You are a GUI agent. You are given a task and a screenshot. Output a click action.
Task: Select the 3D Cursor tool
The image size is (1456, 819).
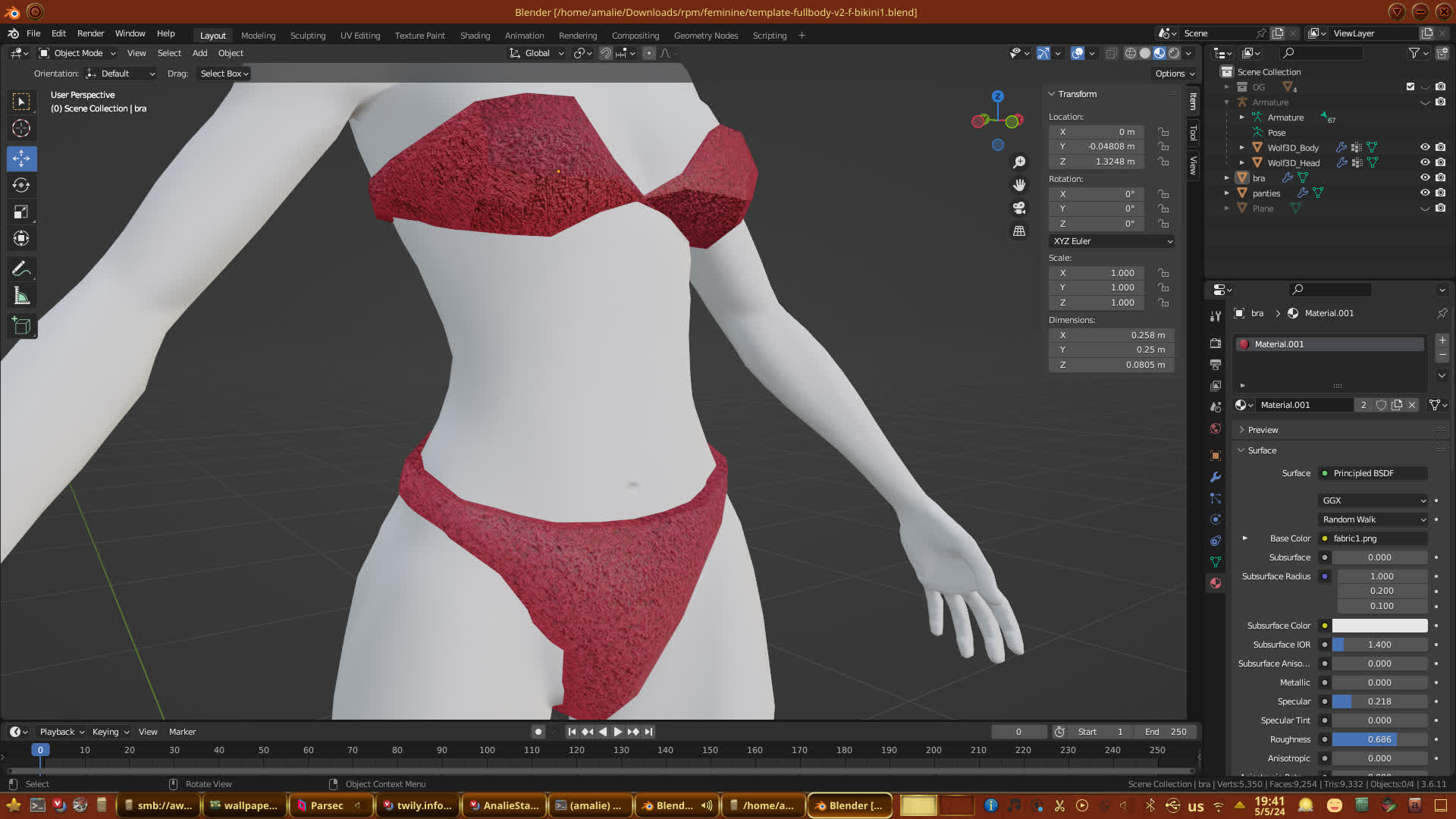click(x=21, y=128)
